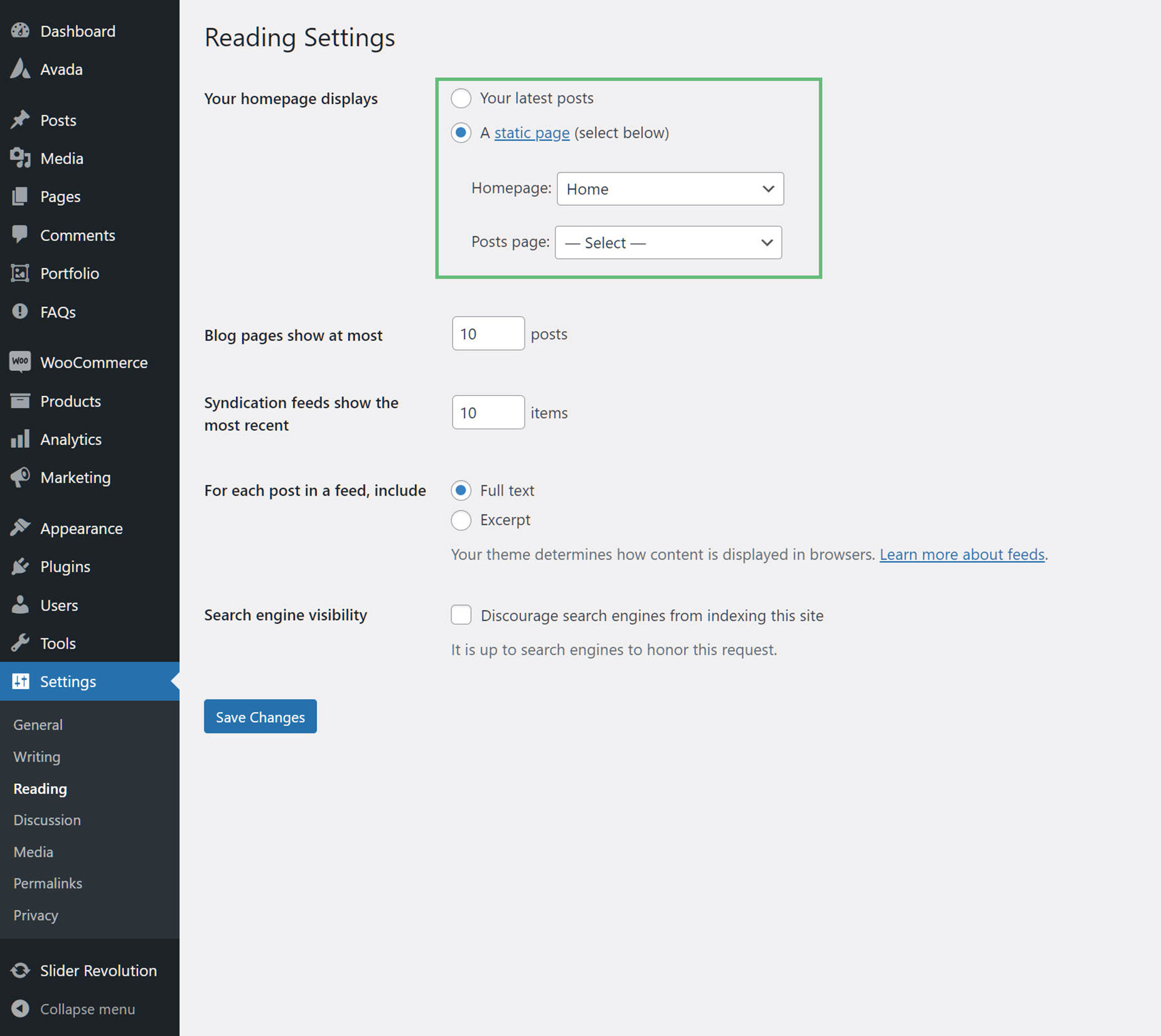Select the A static page radio button
The width and height of the screenshot is (1161, 1036).
(461, 132)
